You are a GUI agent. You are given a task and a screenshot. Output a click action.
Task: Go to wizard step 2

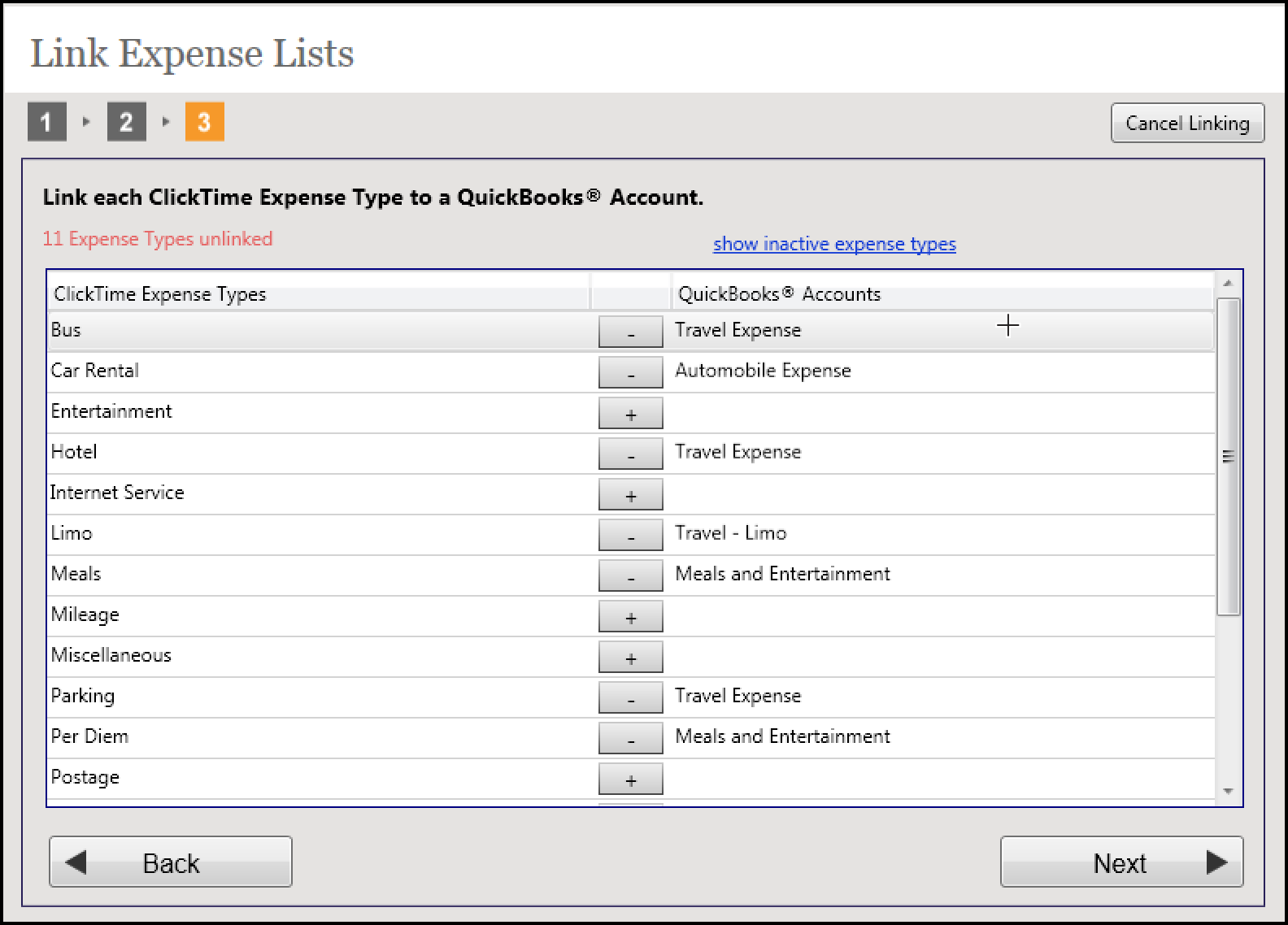[x=126, y=122]
